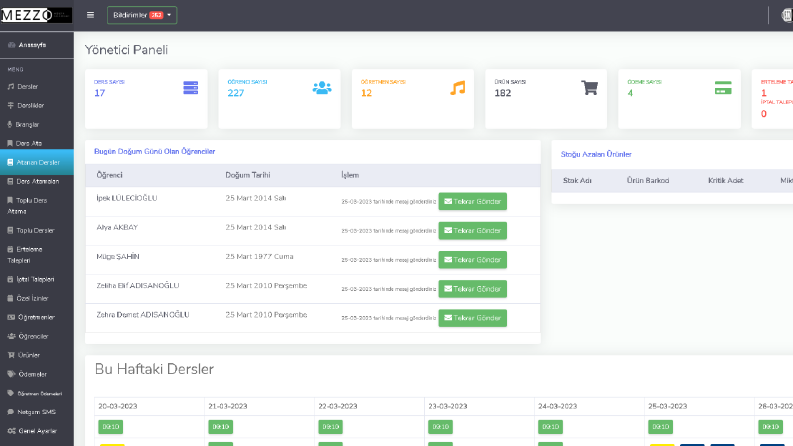Open the Bildirimler notifications dropdown

142,15
